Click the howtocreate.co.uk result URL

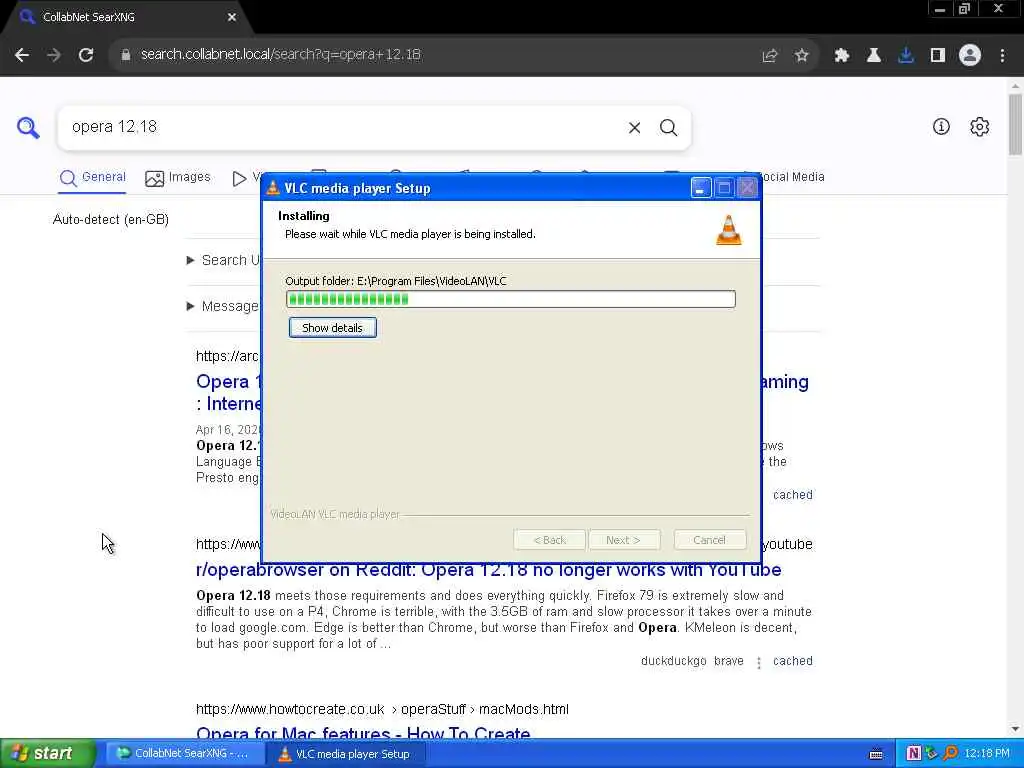coord(382,709)
